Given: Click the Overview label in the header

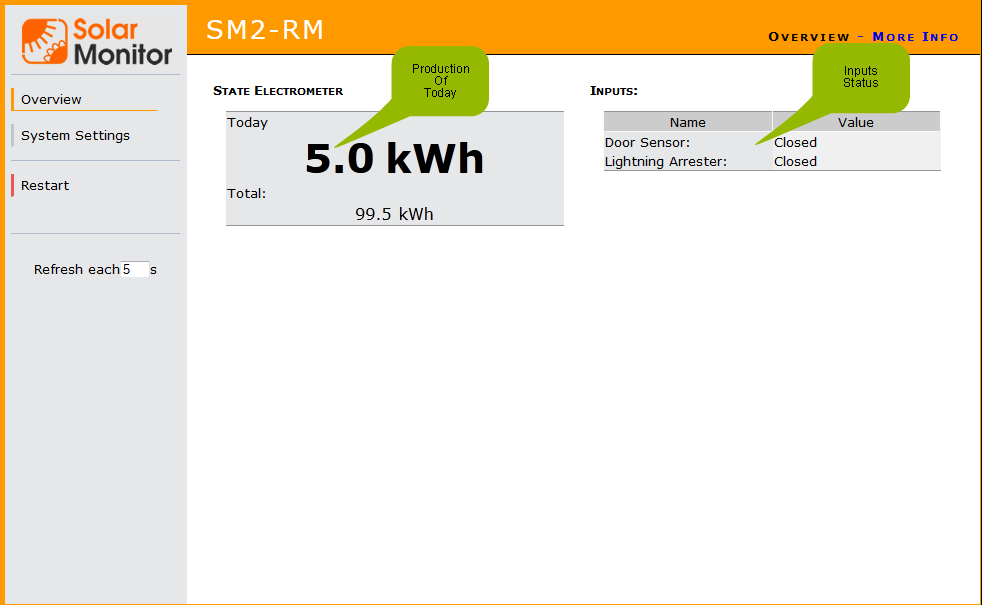Looking at the screenshot, I should point(808,37).
